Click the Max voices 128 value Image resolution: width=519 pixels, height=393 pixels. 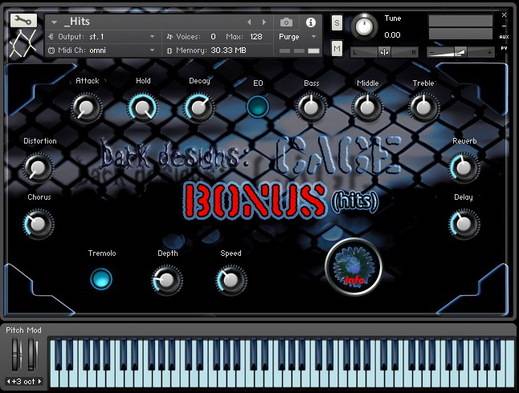pyautogui.click(x=256, y=36)
